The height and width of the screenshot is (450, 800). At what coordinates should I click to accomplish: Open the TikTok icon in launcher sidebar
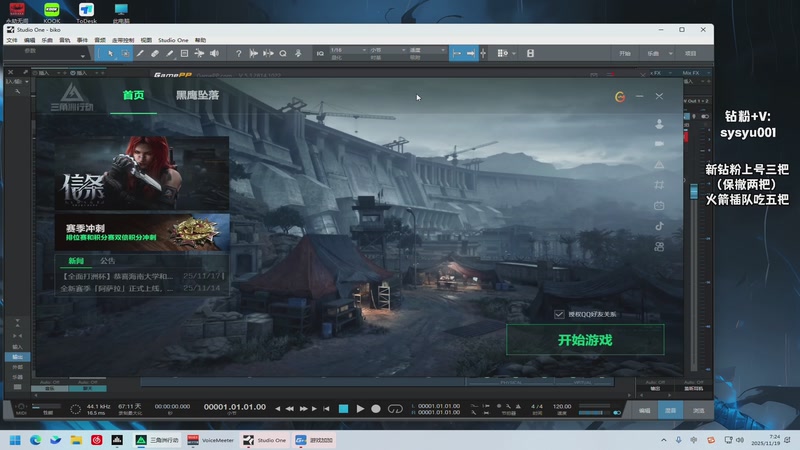[x=659, y=226]
